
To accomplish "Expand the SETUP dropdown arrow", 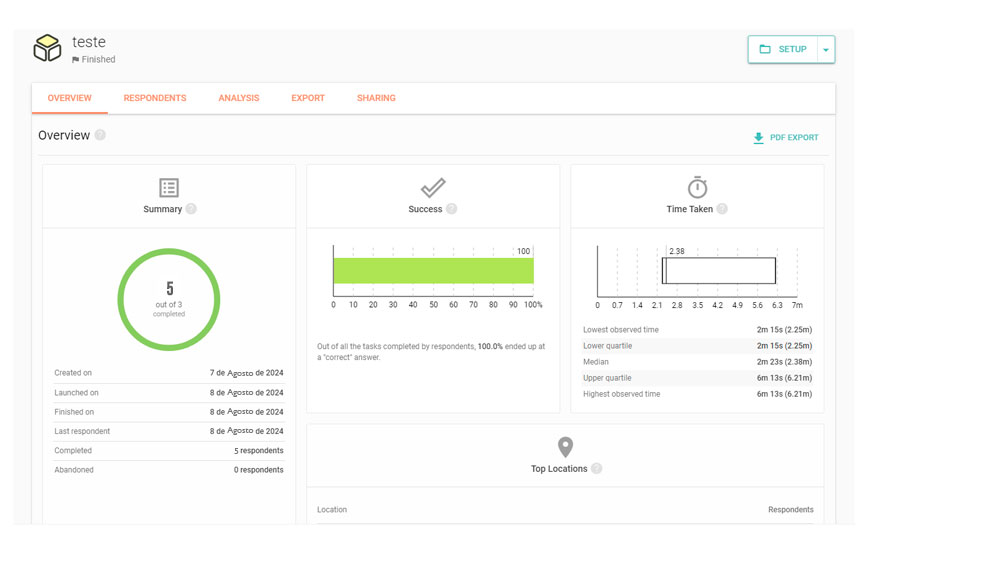I will (826, 50).
